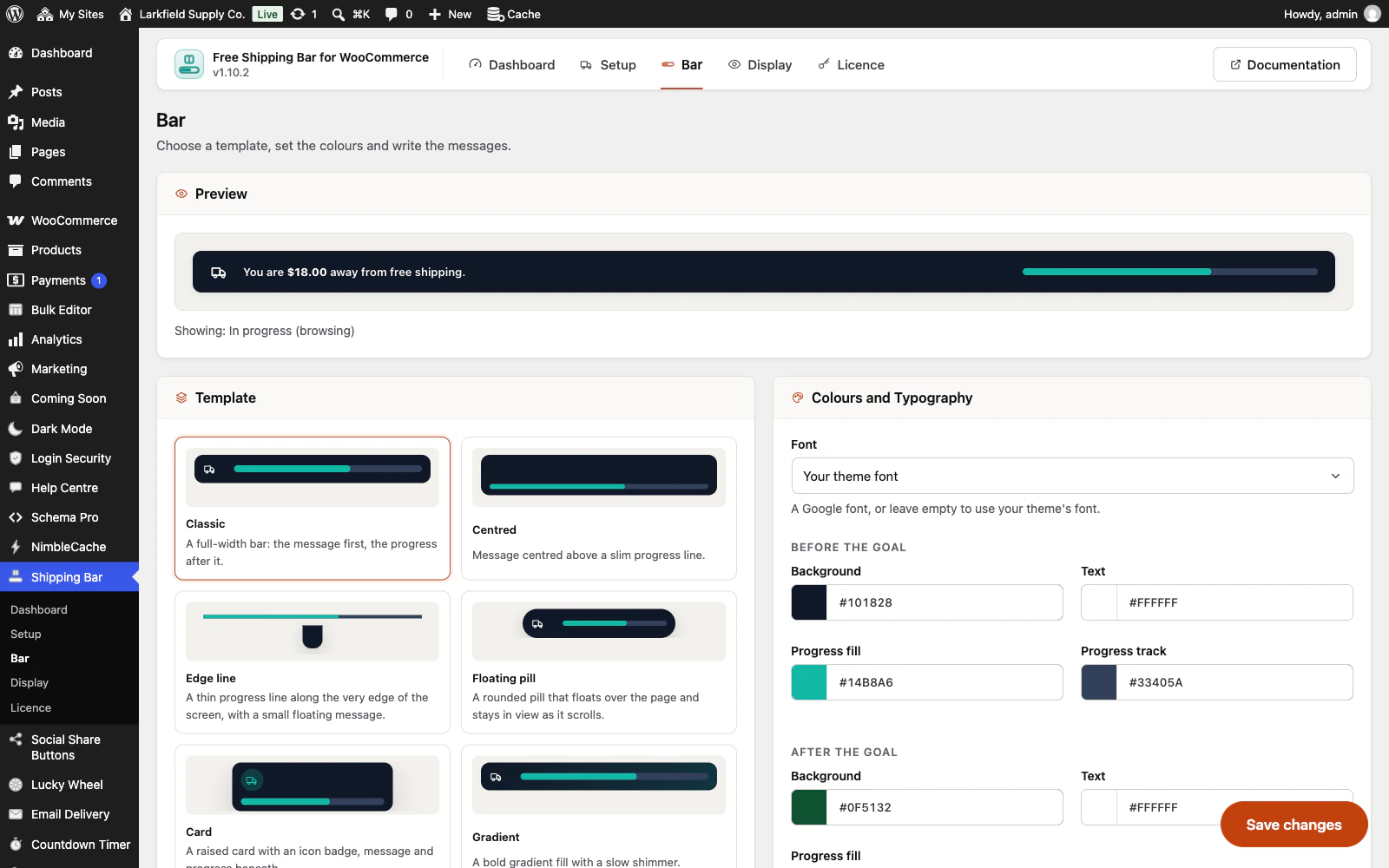Image resolution: width=1389 pixels, height=868 pixels.
Task: Click the admin user avatar
Action: tap(1373, 14)
